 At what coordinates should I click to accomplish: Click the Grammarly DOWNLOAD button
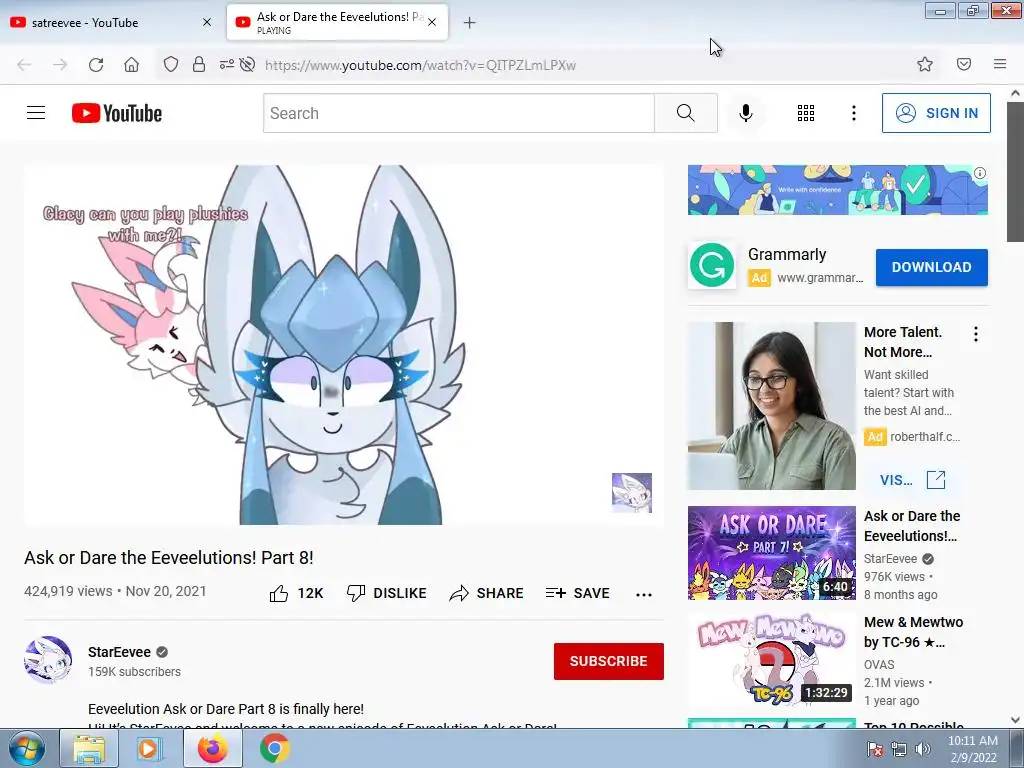931,267
